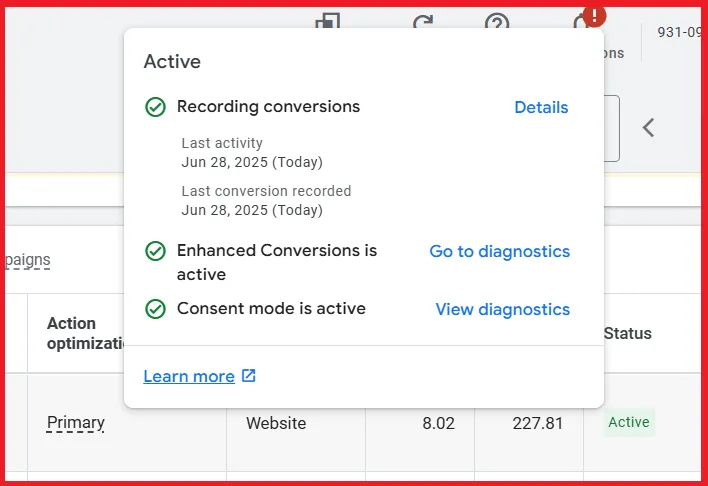Click green checkmark beside Enhanced Conversions is active
The height and width of the screenshot is (486, 708).
[155, 251]
